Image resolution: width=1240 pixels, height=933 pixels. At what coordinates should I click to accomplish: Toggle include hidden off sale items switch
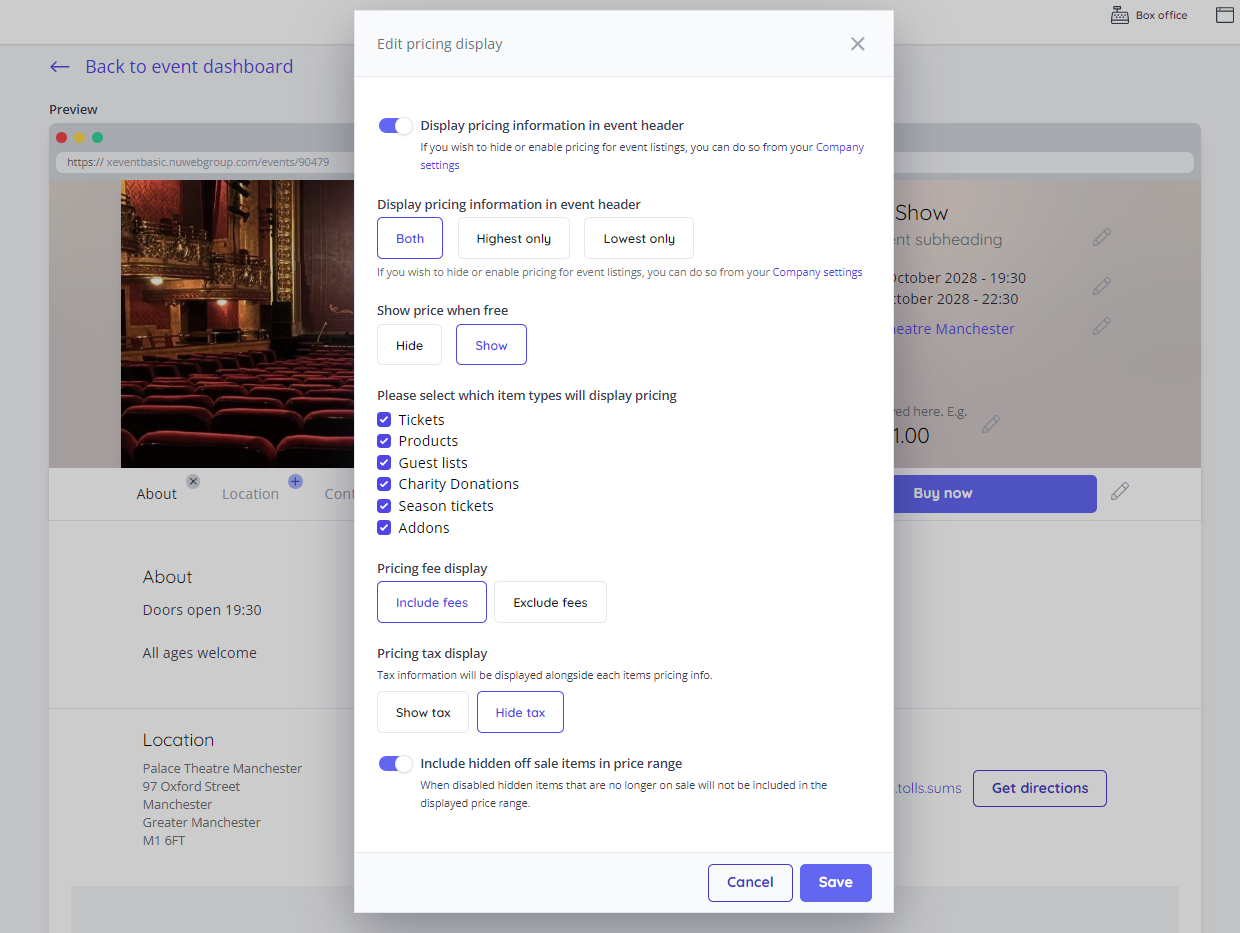click(395, 764)
